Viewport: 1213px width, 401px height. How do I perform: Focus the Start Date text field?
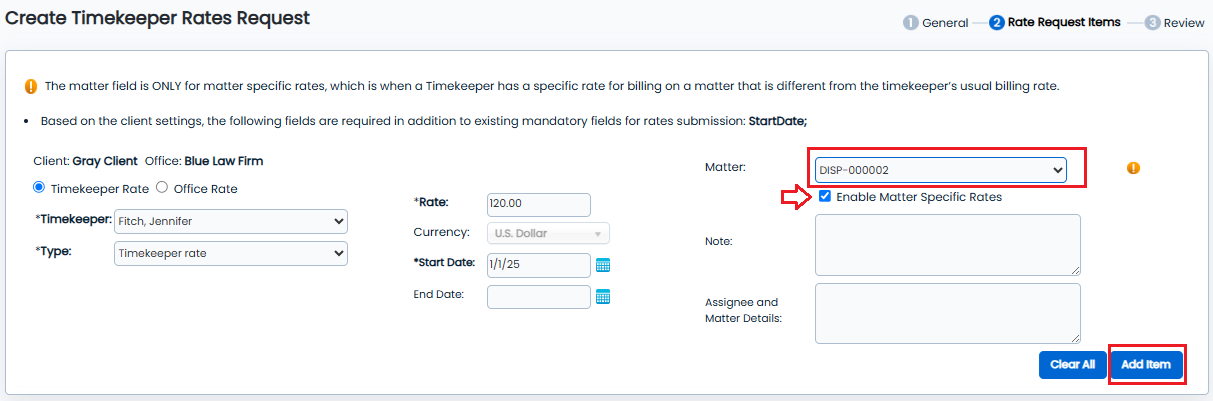coord(538,265)
